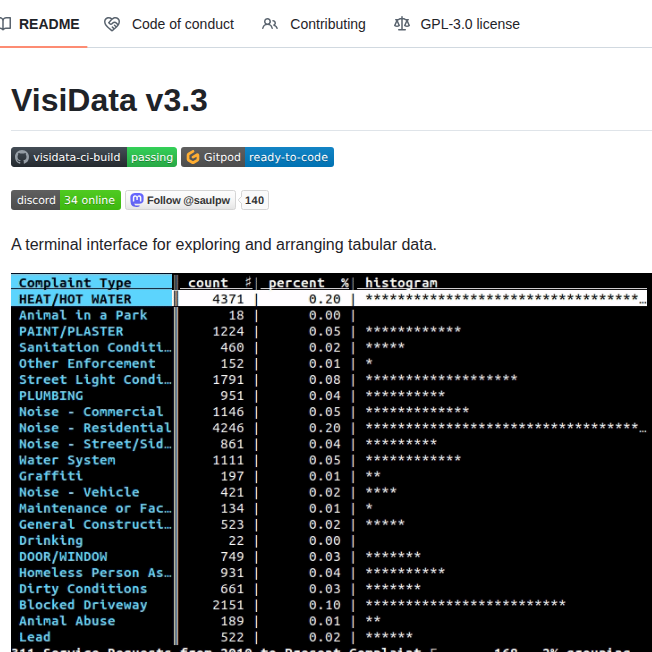652x652 pixels.
Task: Select the Blocked Driveway row
Action: coord(329,605)
